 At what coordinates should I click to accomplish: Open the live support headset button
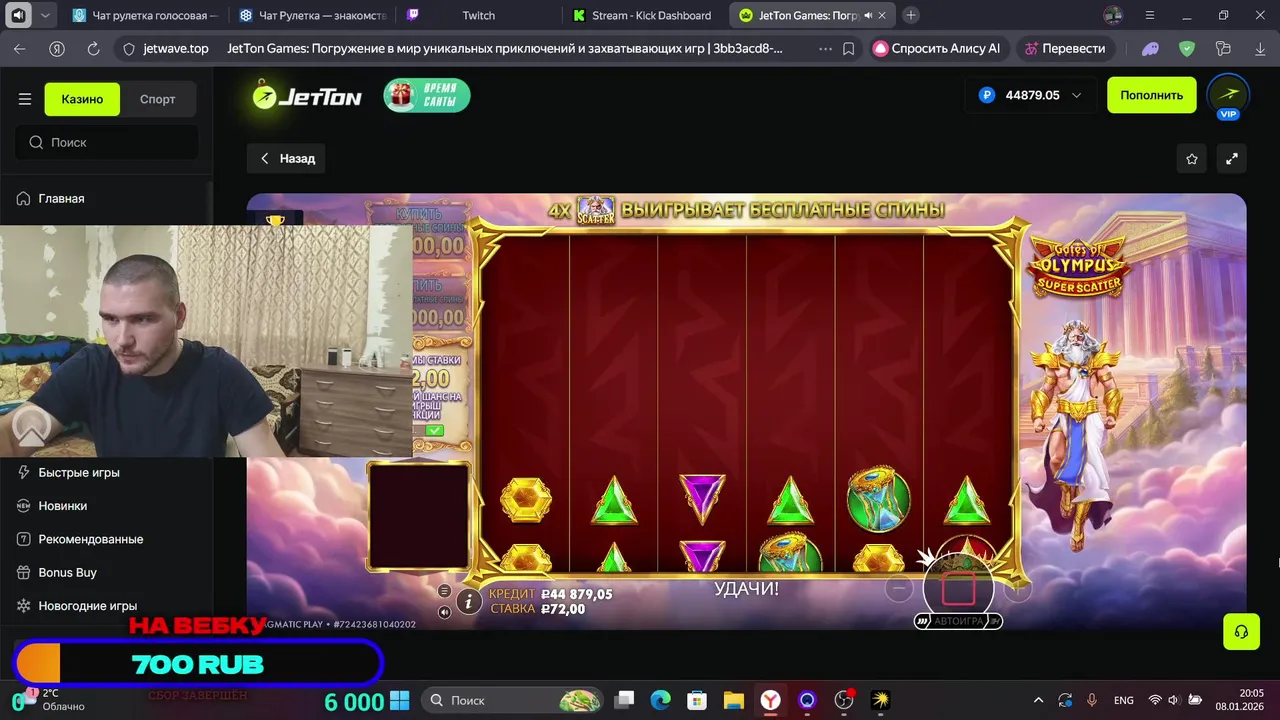1241,631
